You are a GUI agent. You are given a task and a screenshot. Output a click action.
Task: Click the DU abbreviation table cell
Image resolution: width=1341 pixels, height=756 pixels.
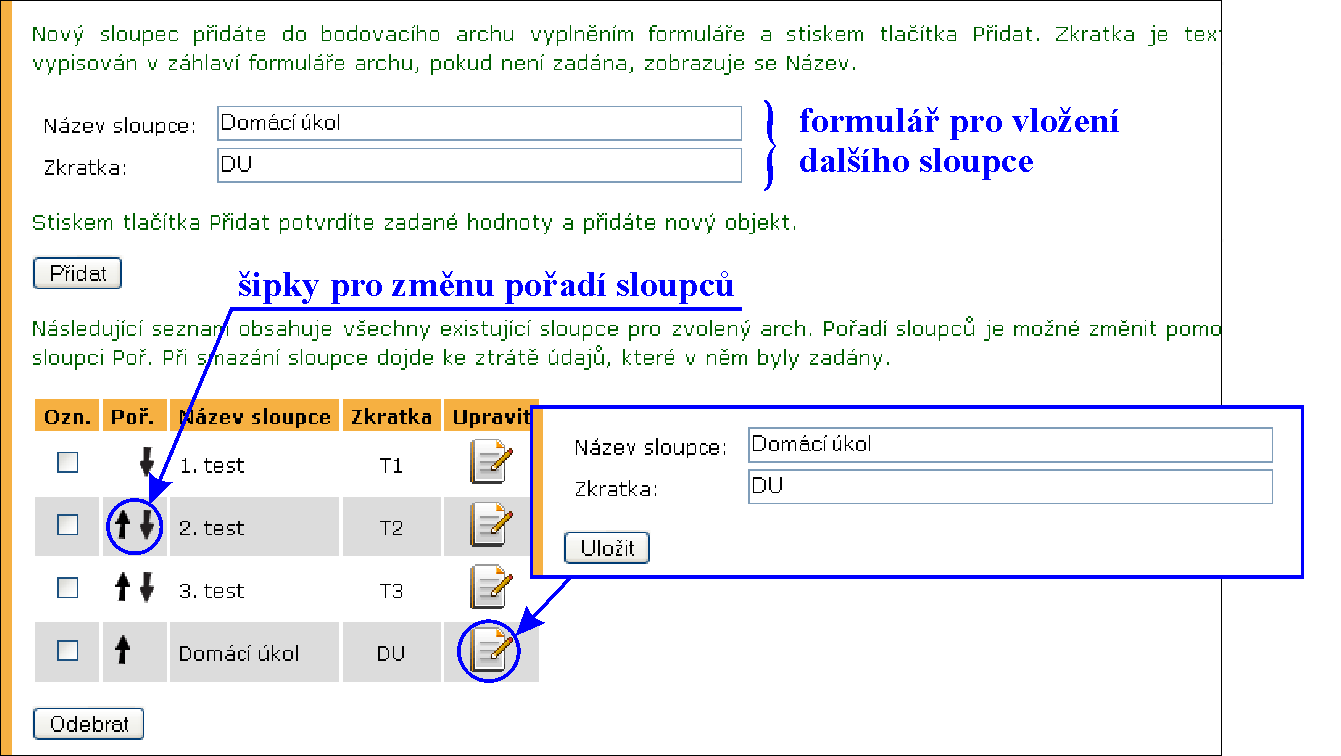pyautogui.click(x=391, y=653)
